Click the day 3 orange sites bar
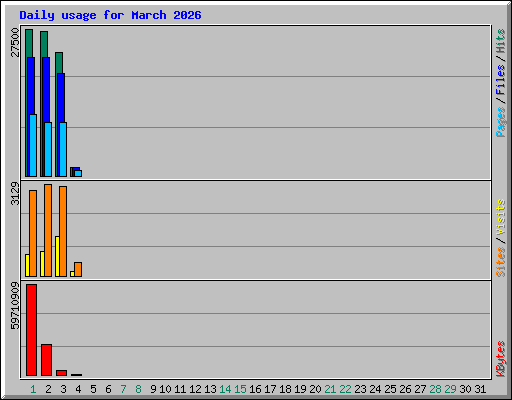The height and width of the screenshot is (400, 512). tap(63, 231)
